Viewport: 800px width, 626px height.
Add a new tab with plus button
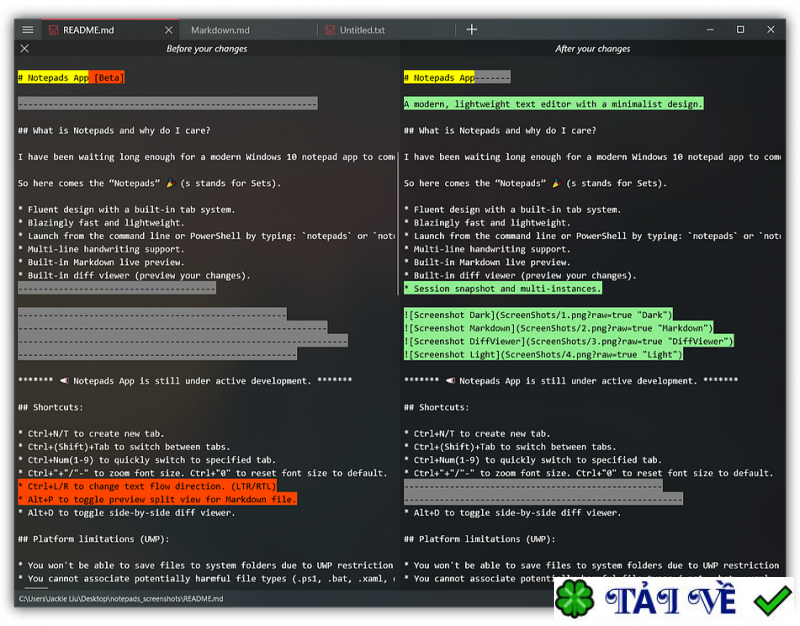[471, 30]
